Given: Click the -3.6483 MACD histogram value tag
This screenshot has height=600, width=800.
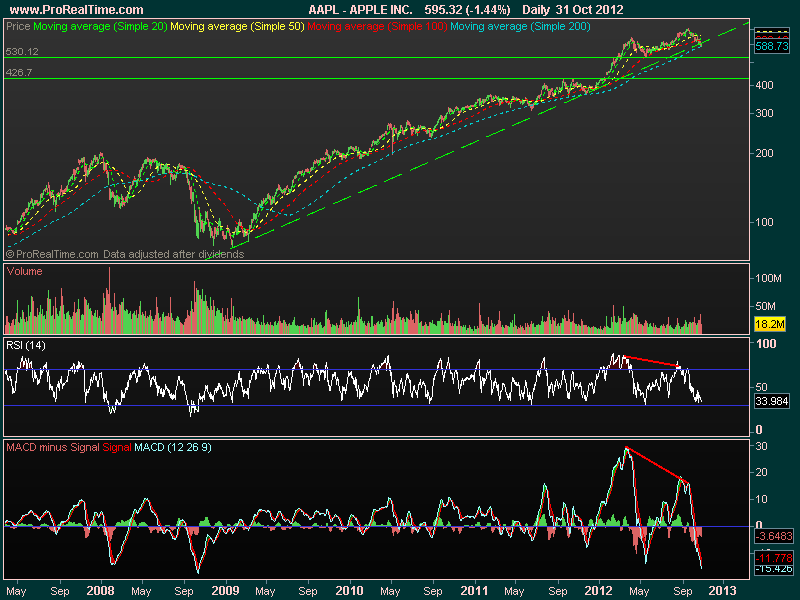Looking at the screenshot, I should [x=774, y=536].
